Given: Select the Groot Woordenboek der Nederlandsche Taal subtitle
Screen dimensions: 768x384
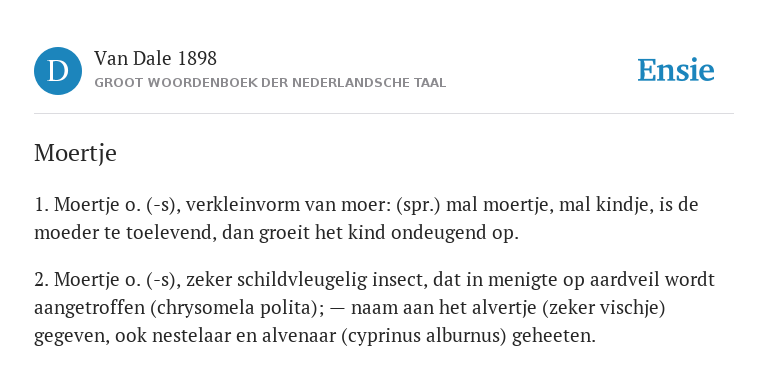Looking at the screenshot, I should [270, 83].
